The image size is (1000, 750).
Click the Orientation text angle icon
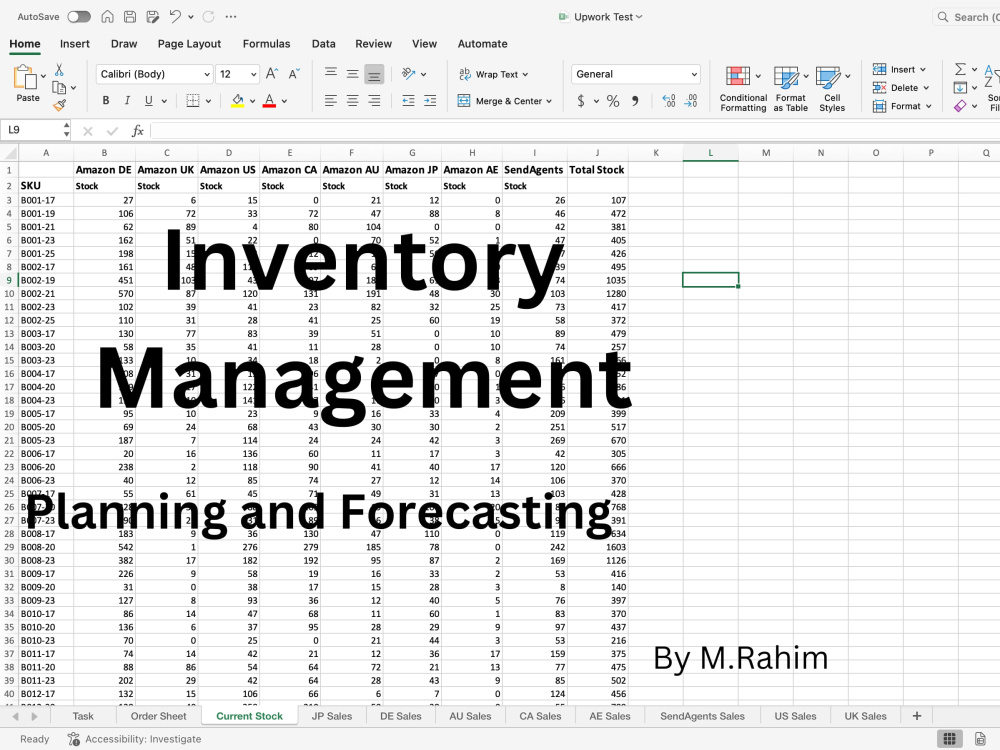click(409, 74)
